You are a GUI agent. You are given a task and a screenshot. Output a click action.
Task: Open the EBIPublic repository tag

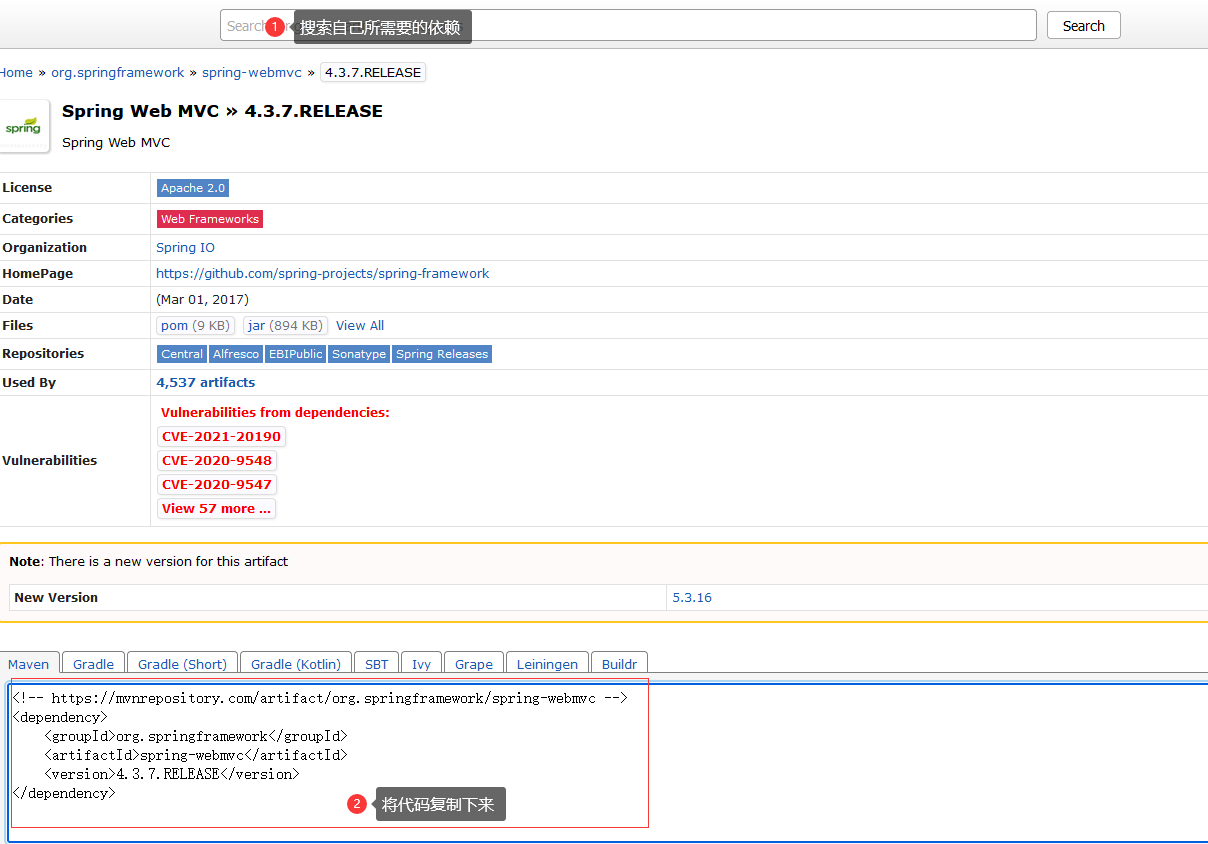pyautogui.click(x=296, y=354)
